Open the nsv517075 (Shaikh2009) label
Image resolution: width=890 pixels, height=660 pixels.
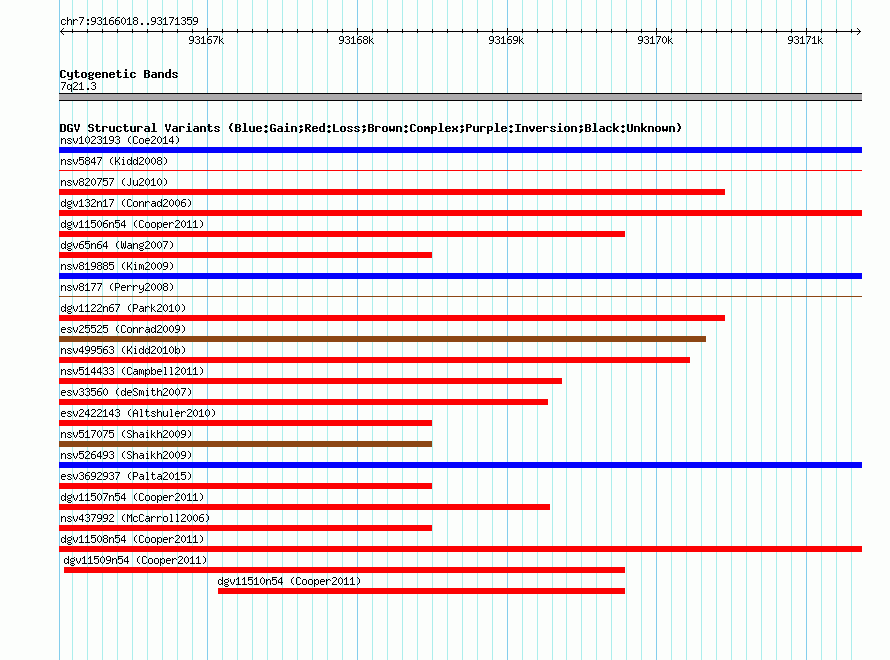[x=126, y=434]
